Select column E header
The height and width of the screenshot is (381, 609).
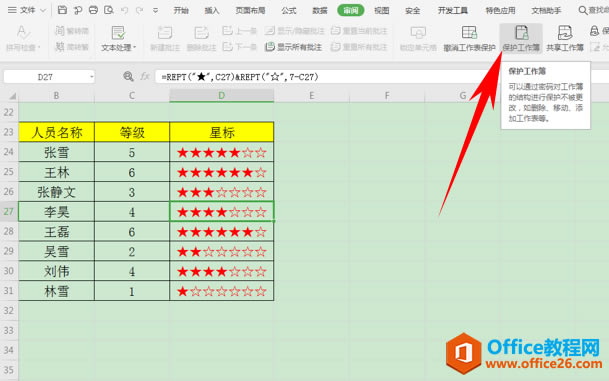[x=311, y=96]
